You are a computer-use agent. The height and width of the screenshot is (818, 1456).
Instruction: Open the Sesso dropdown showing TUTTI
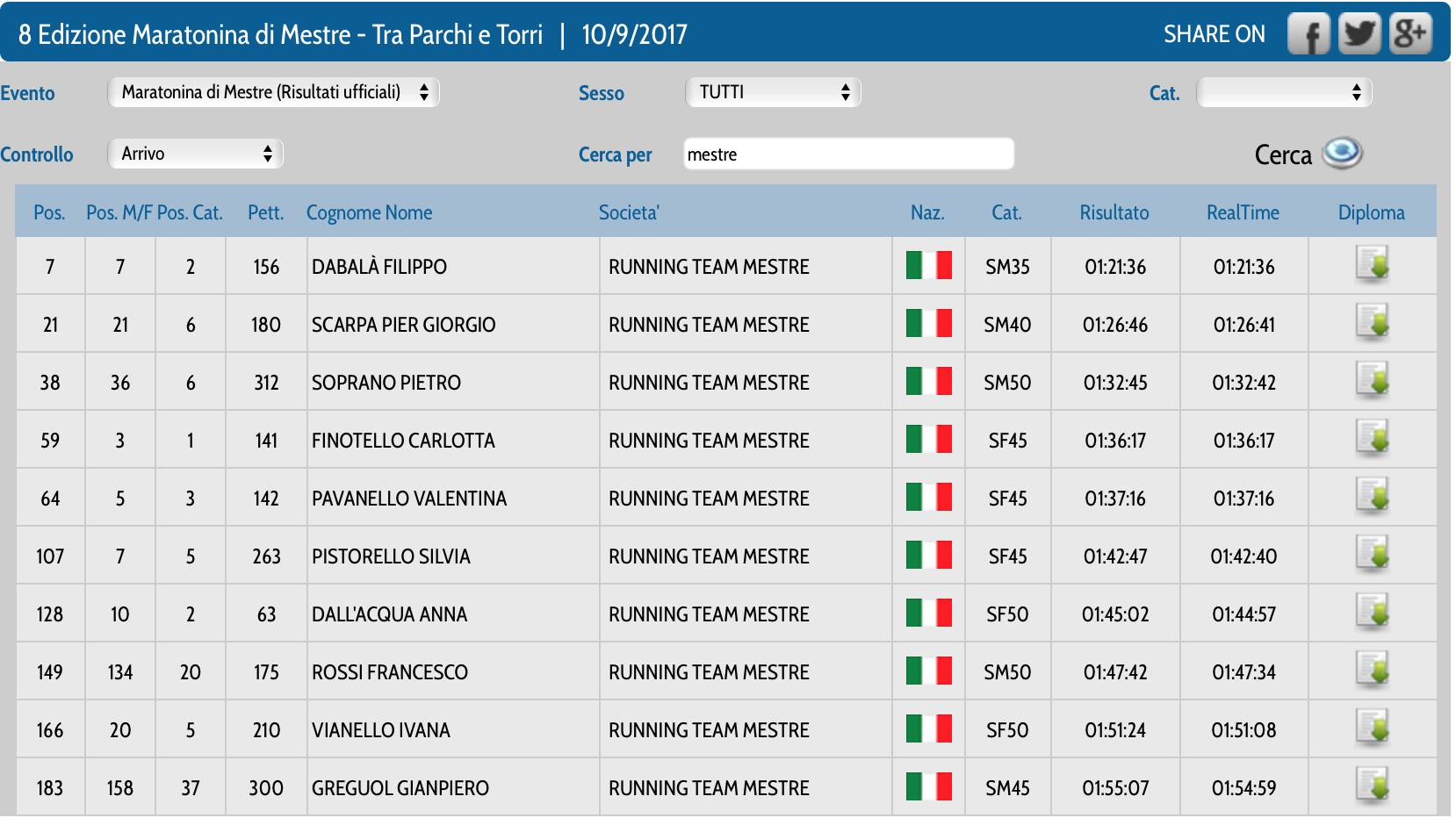click(773, 92)
